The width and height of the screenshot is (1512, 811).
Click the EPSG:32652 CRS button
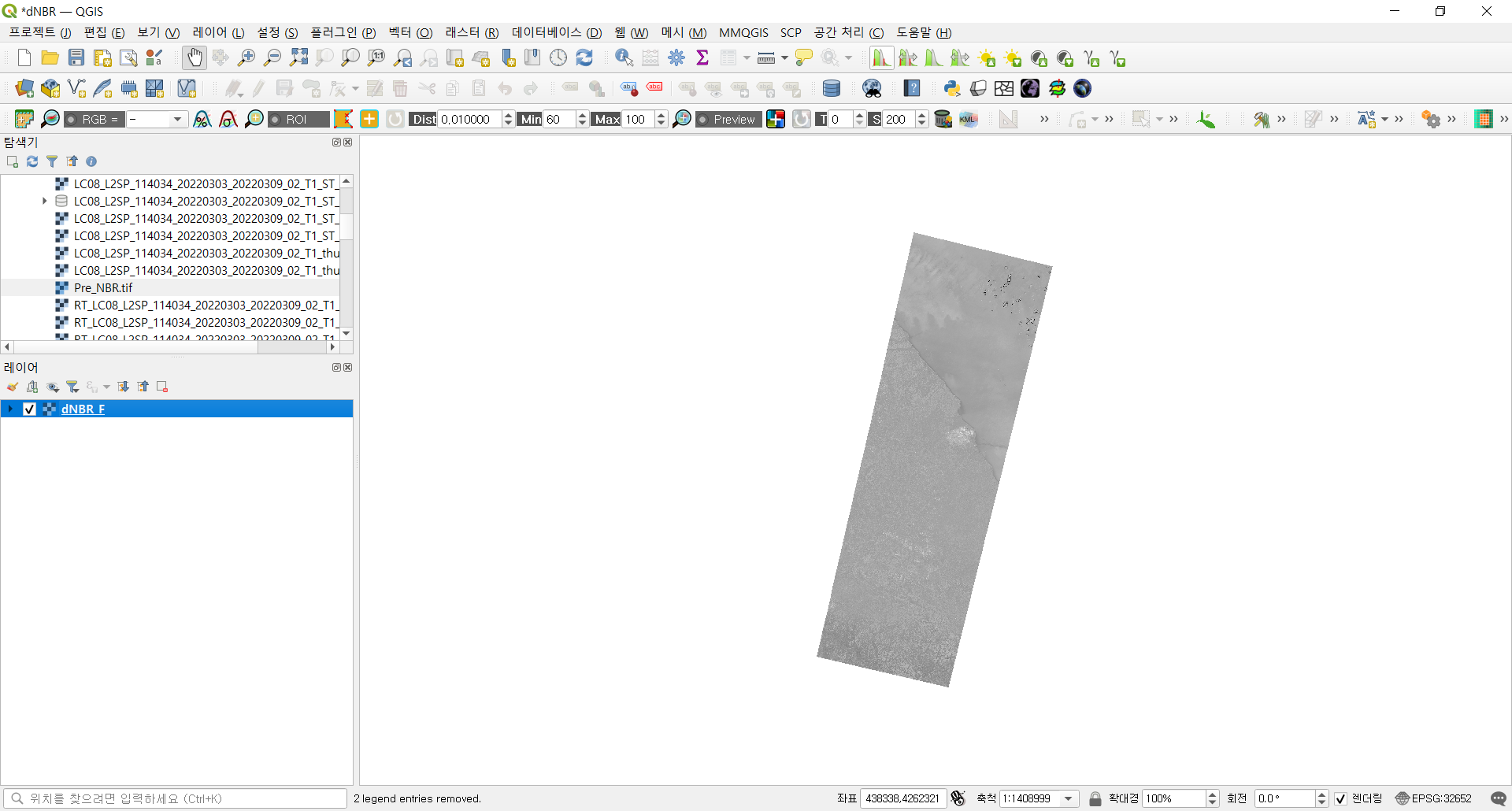(x=1433, y=798)
